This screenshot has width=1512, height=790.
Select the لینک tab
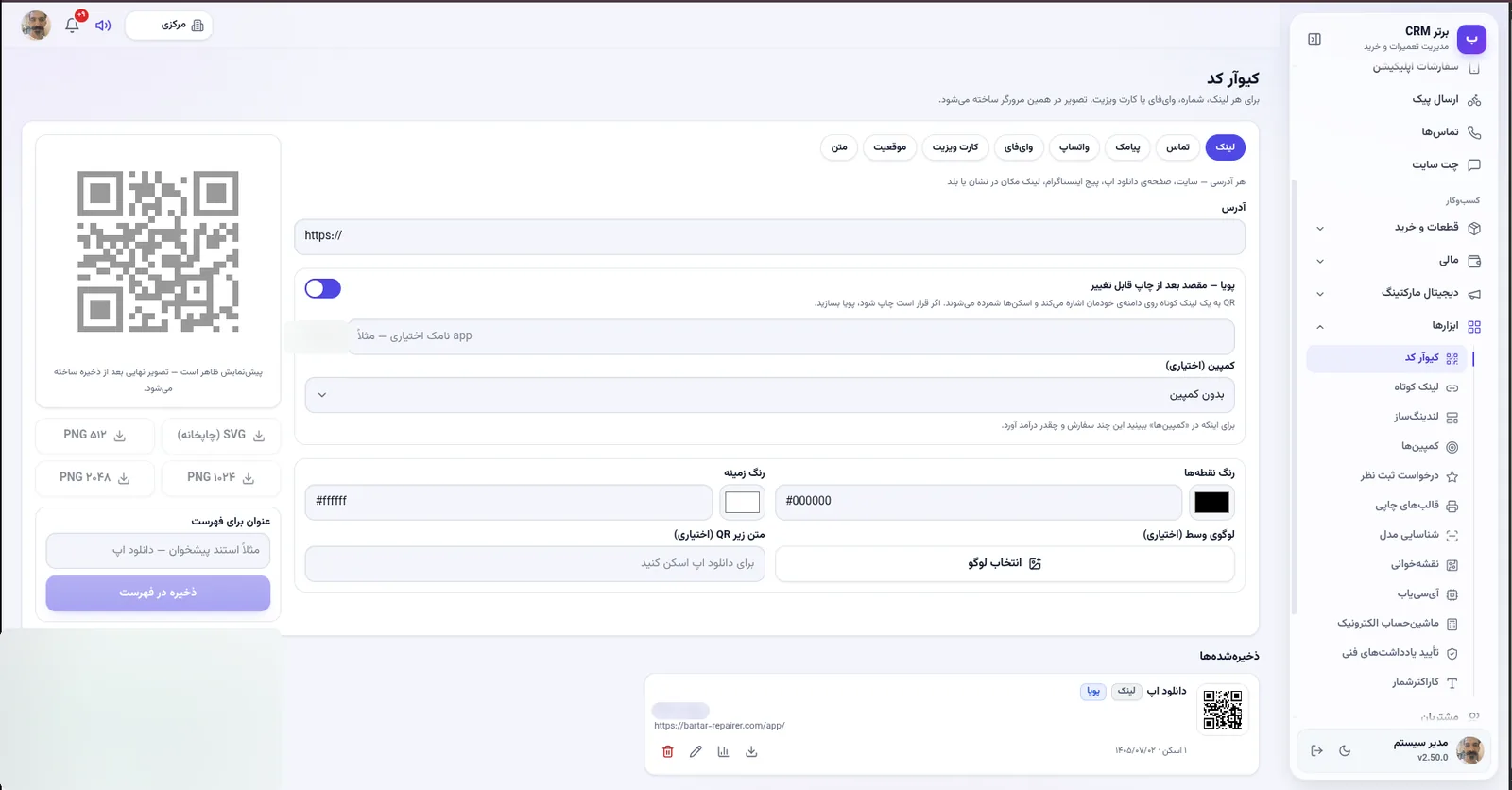[1226, 147]
